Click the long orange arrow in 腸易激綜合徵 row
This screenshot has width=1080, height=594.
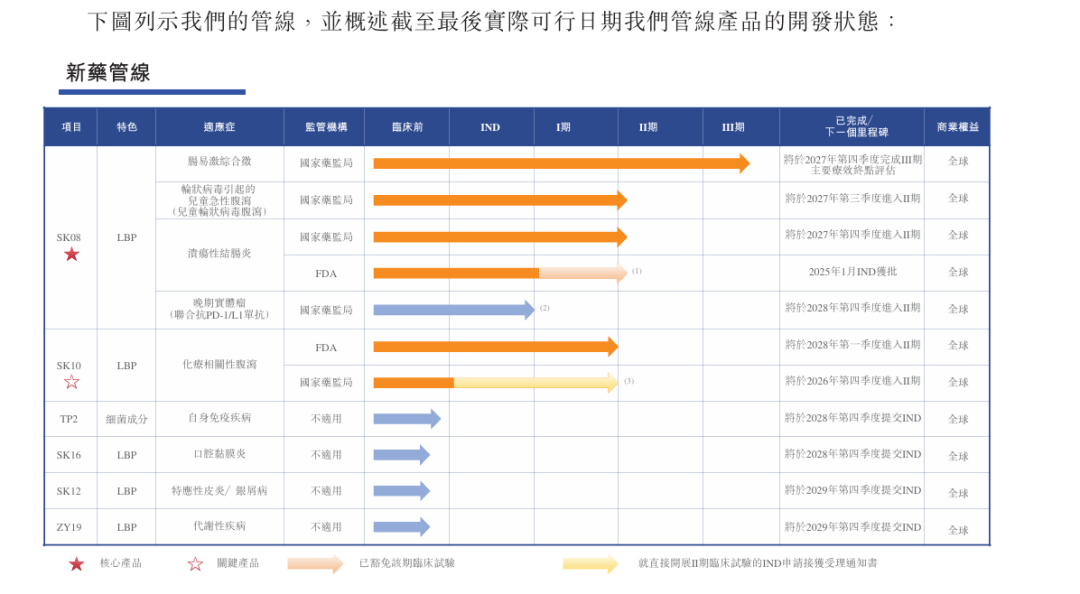click(x=561, y=164)
